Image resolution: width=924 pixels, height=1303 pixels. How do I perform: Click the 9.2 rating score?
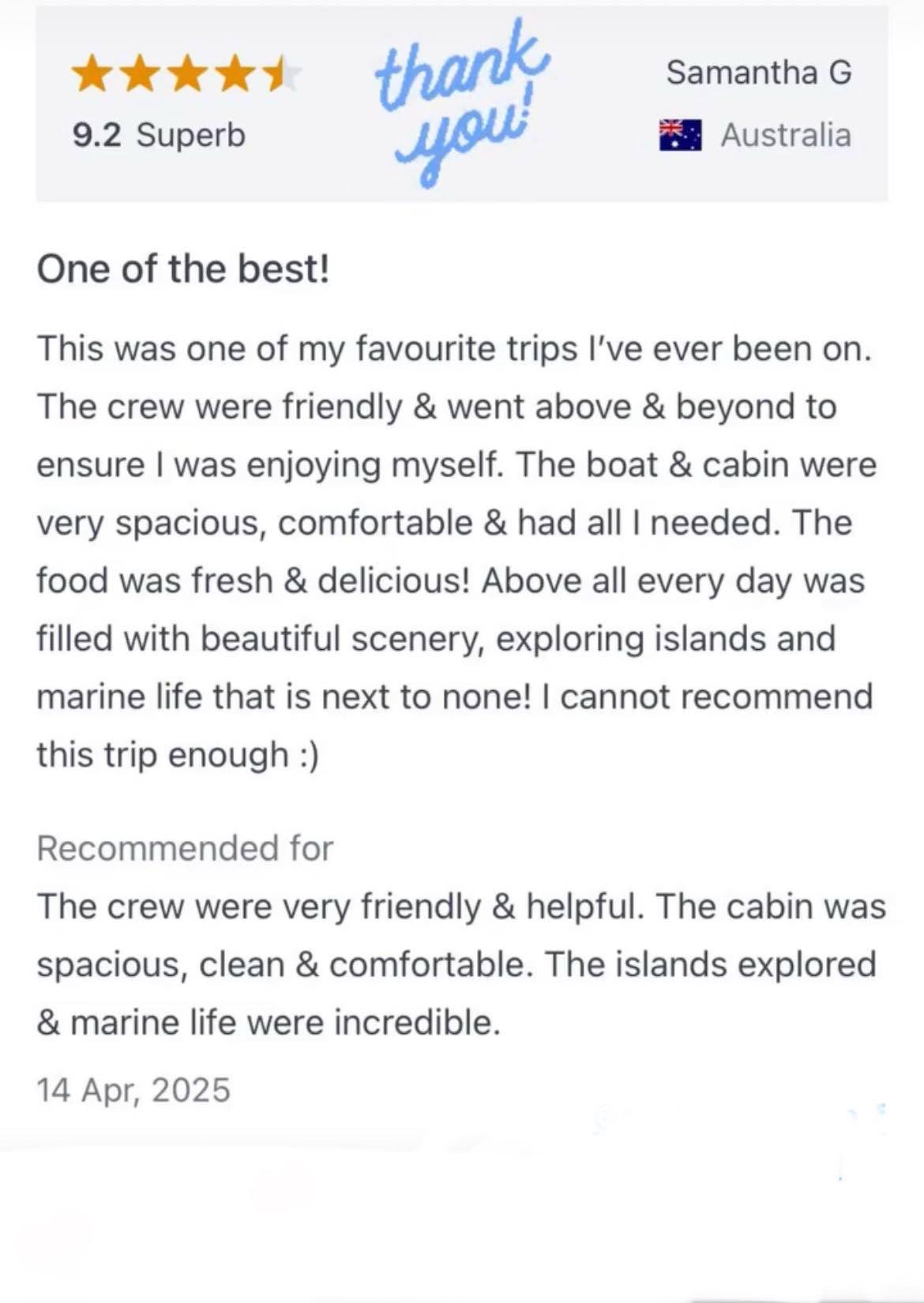[96, 135]
